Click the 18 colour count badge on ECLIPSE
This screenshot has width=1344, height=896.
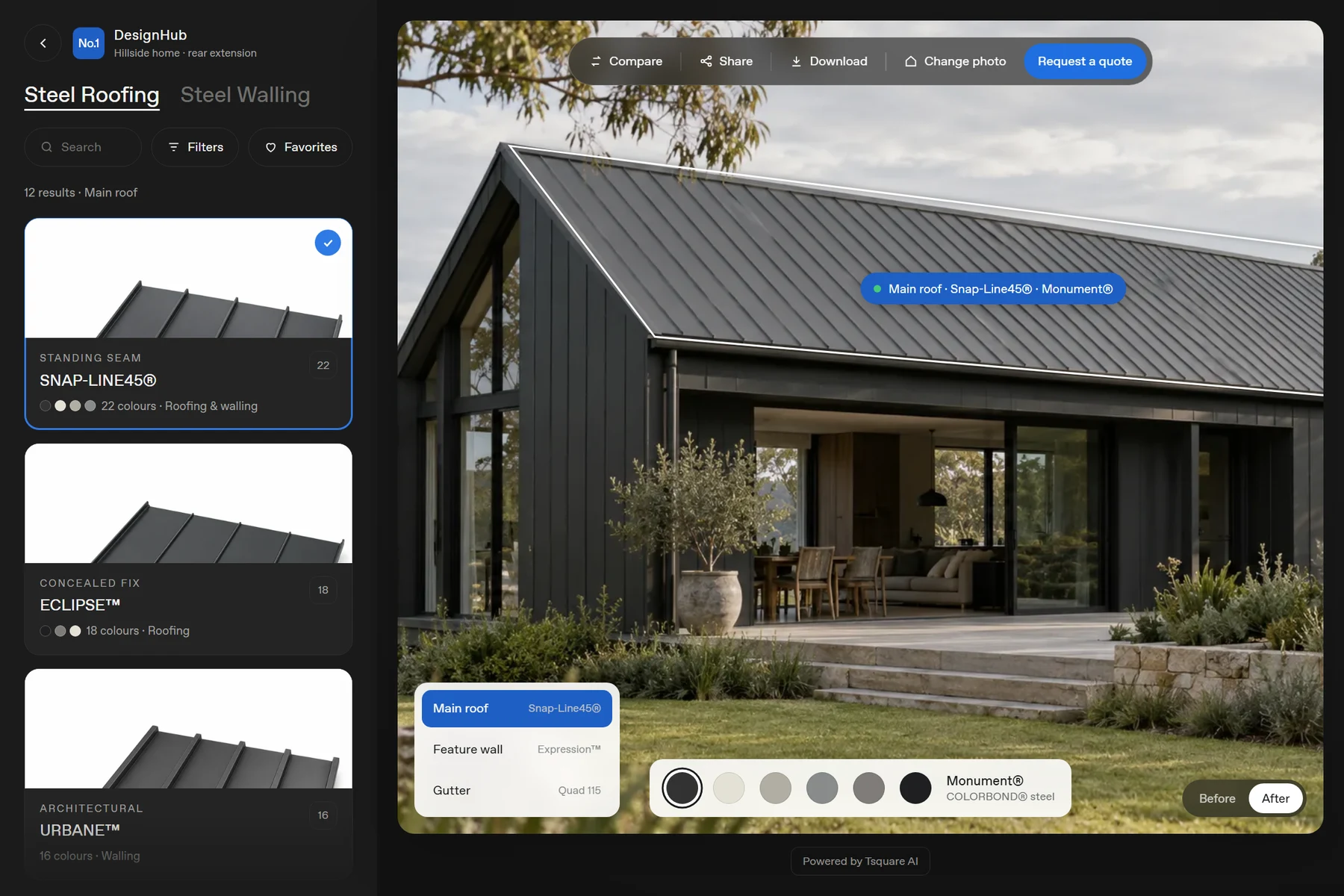[323, 590]
